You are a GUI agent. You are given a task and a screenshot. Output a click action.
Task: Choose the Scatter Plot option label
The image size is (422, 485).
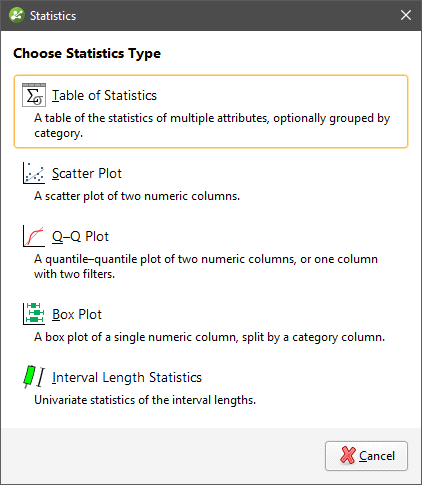pos(87,174)
